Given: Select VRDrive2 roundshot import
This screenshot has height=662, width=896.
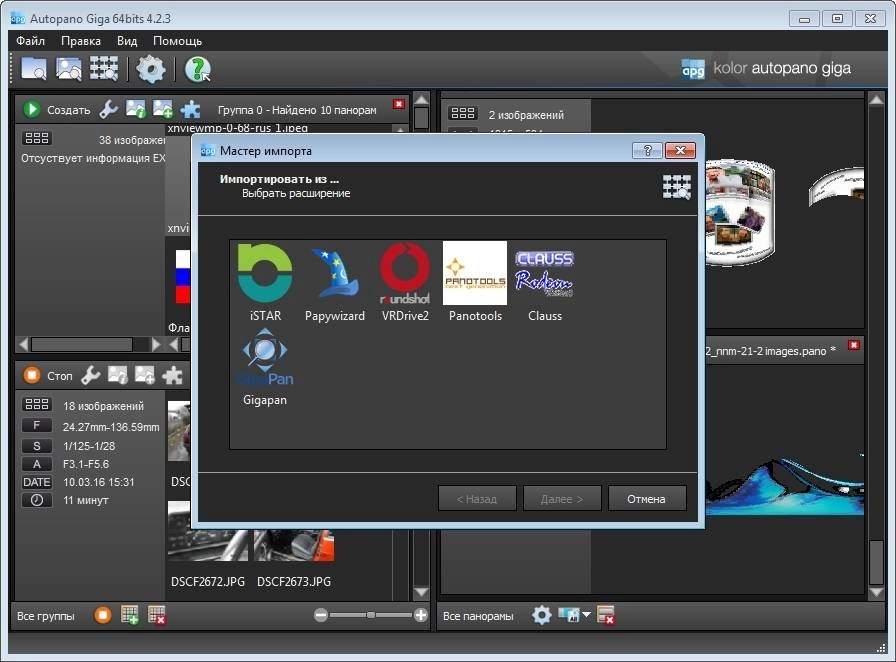Looking at the screenshot, I should [405, 282].
